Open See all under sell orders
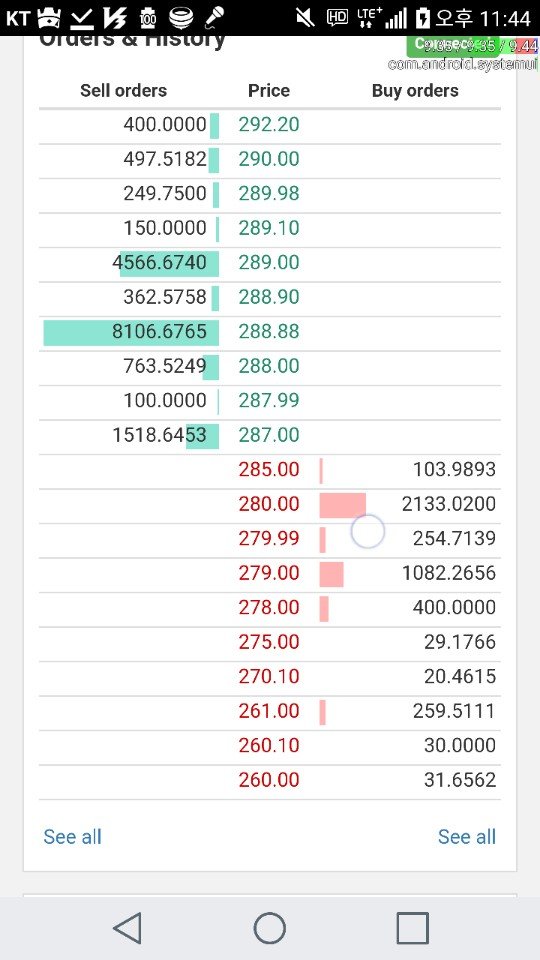Image resolution: width=540 pixels, height=960 pixels. point(72,836)
